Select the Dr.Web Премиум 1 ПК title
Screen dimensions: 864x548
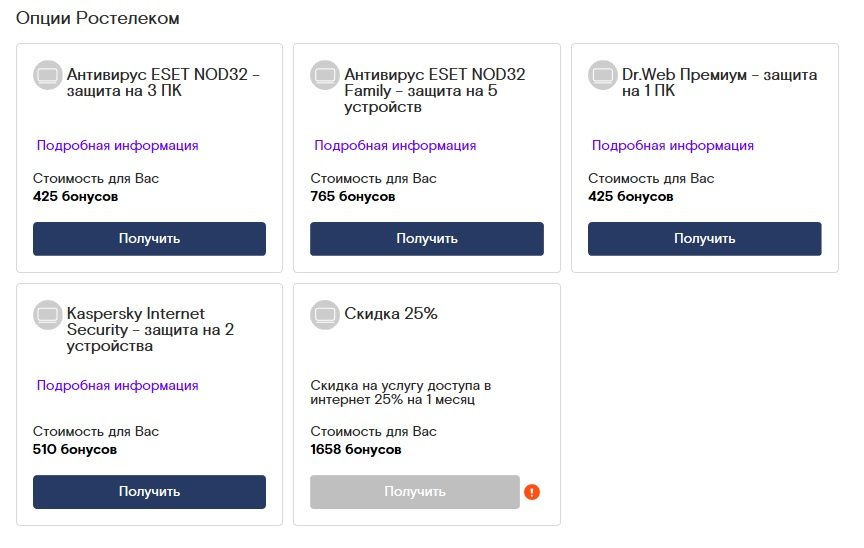point(719,82)
